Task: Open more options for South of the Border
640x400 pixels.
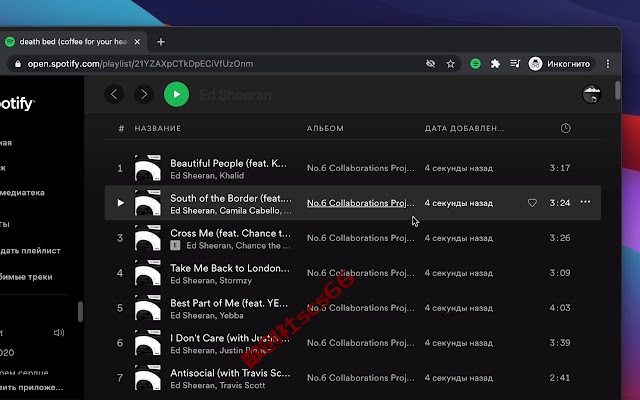Action: (x=585, y=202)
